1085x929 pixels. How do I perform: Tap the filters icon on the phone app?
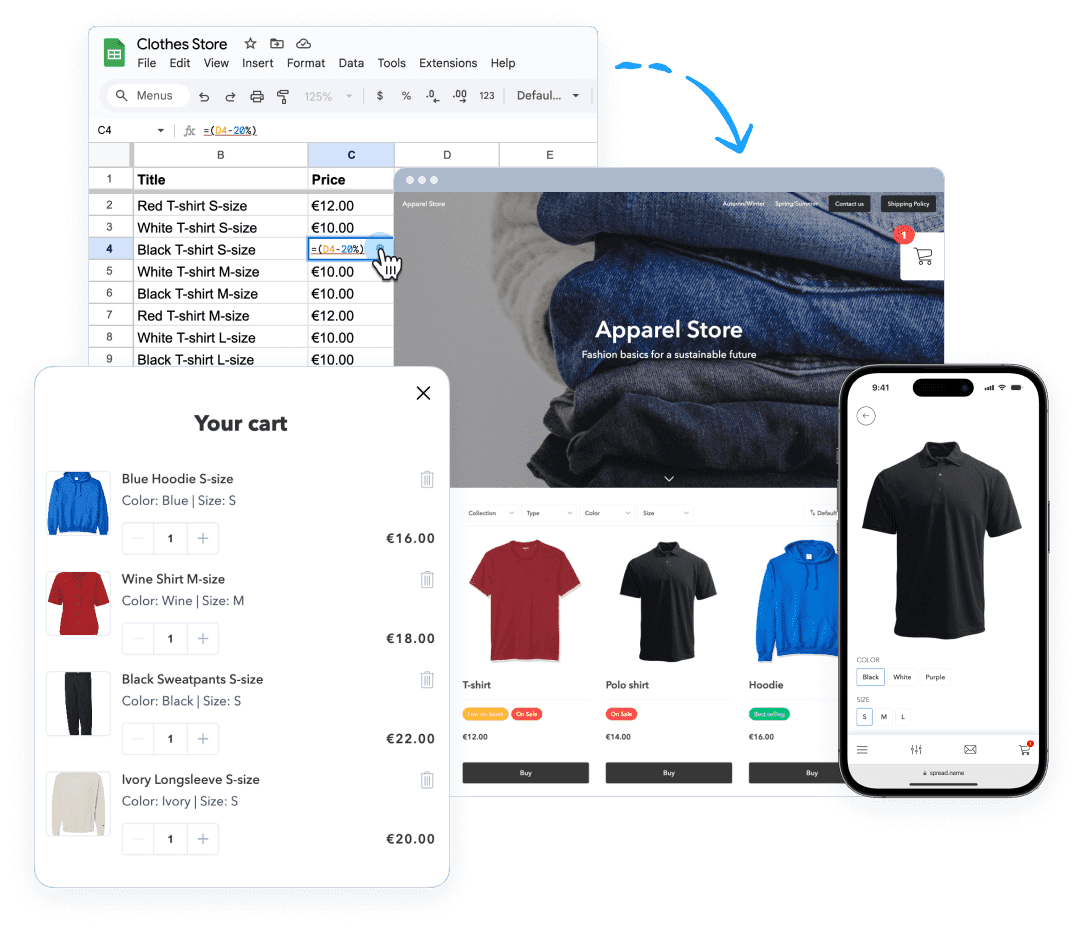(916, 749)
